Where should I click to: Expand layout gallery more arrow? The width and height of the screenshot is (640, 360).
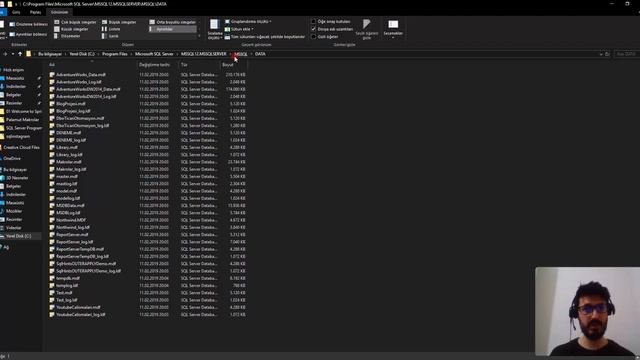pyautogui.click(x=199, y=36)
